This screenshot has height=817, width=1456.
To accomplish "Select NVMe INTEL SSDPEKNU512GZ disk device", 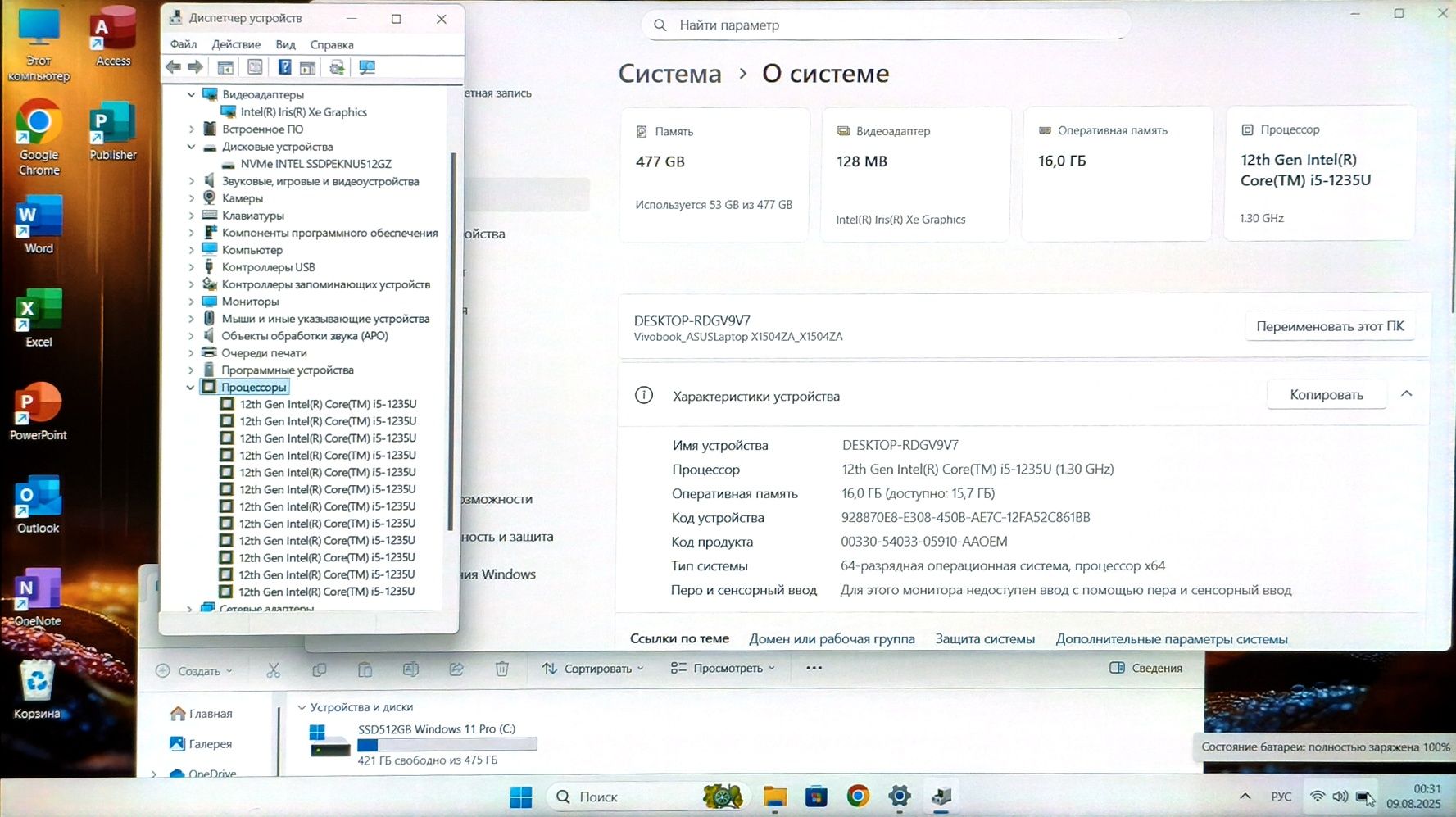I will 315,164.
